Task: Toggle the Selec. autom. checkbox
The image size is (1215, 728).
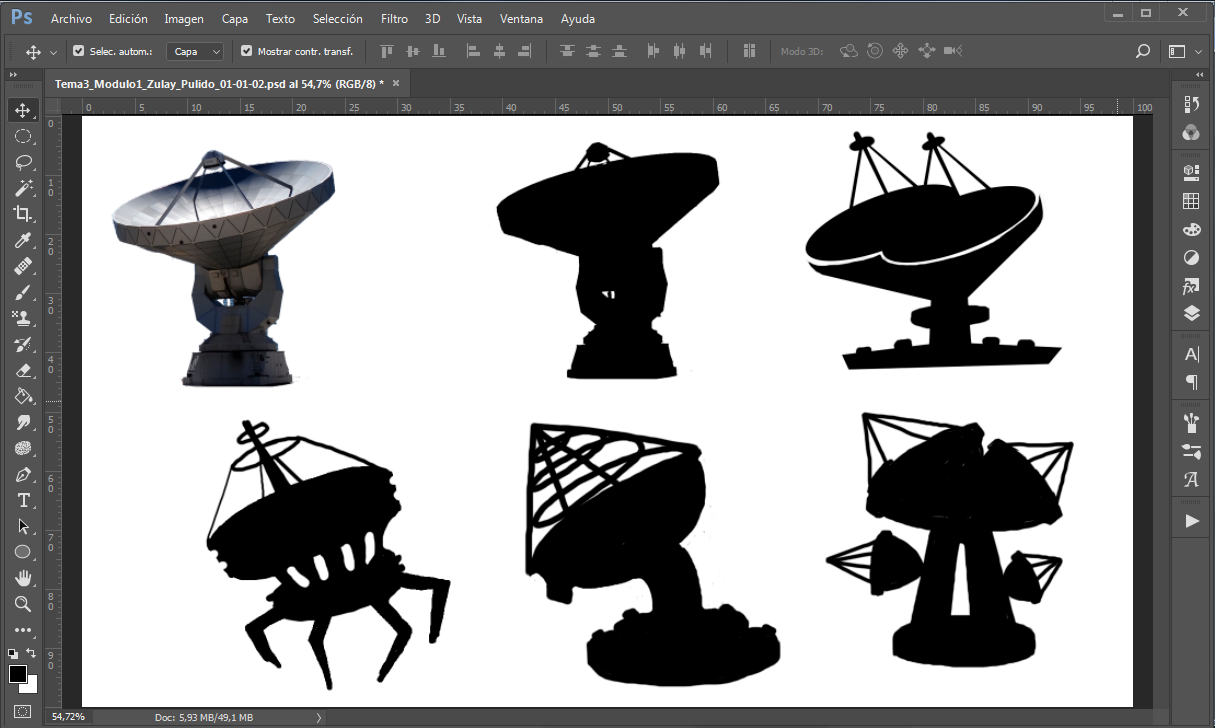Action: pos(79,51)
